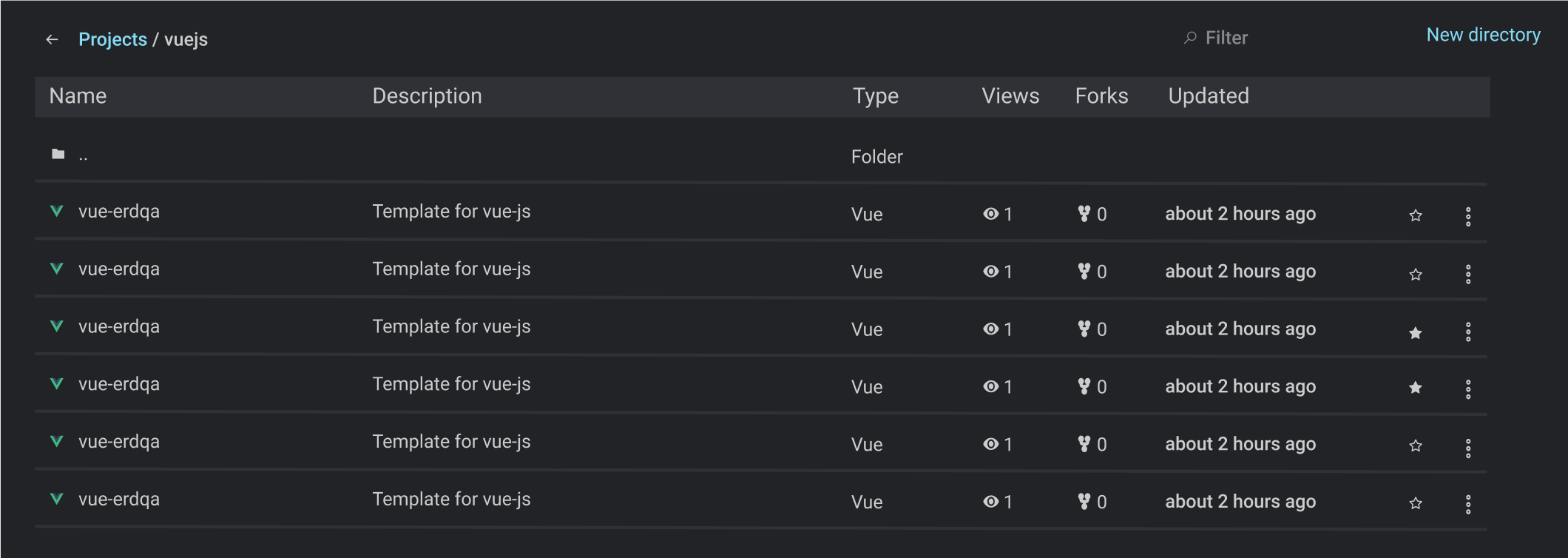Open the Projects breadcrumb link

click(x=113, y=38)
